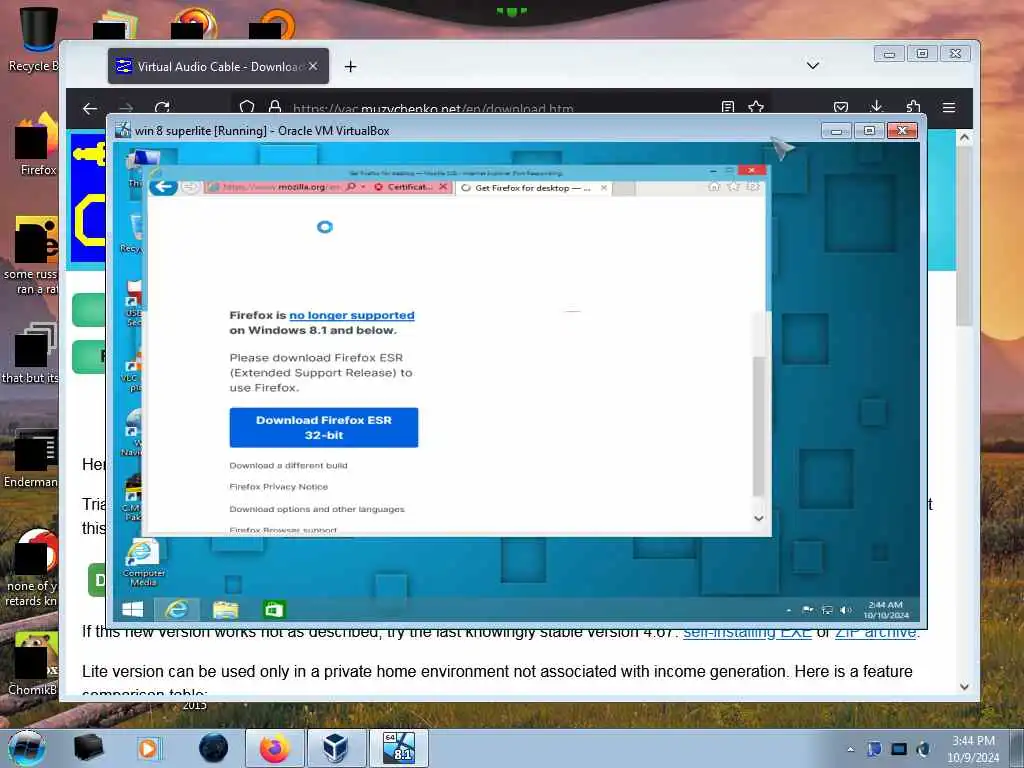Click Internet Explorer on VM taskbar
This screenshot has height=768, width=1024.
[x=176, y=610]
